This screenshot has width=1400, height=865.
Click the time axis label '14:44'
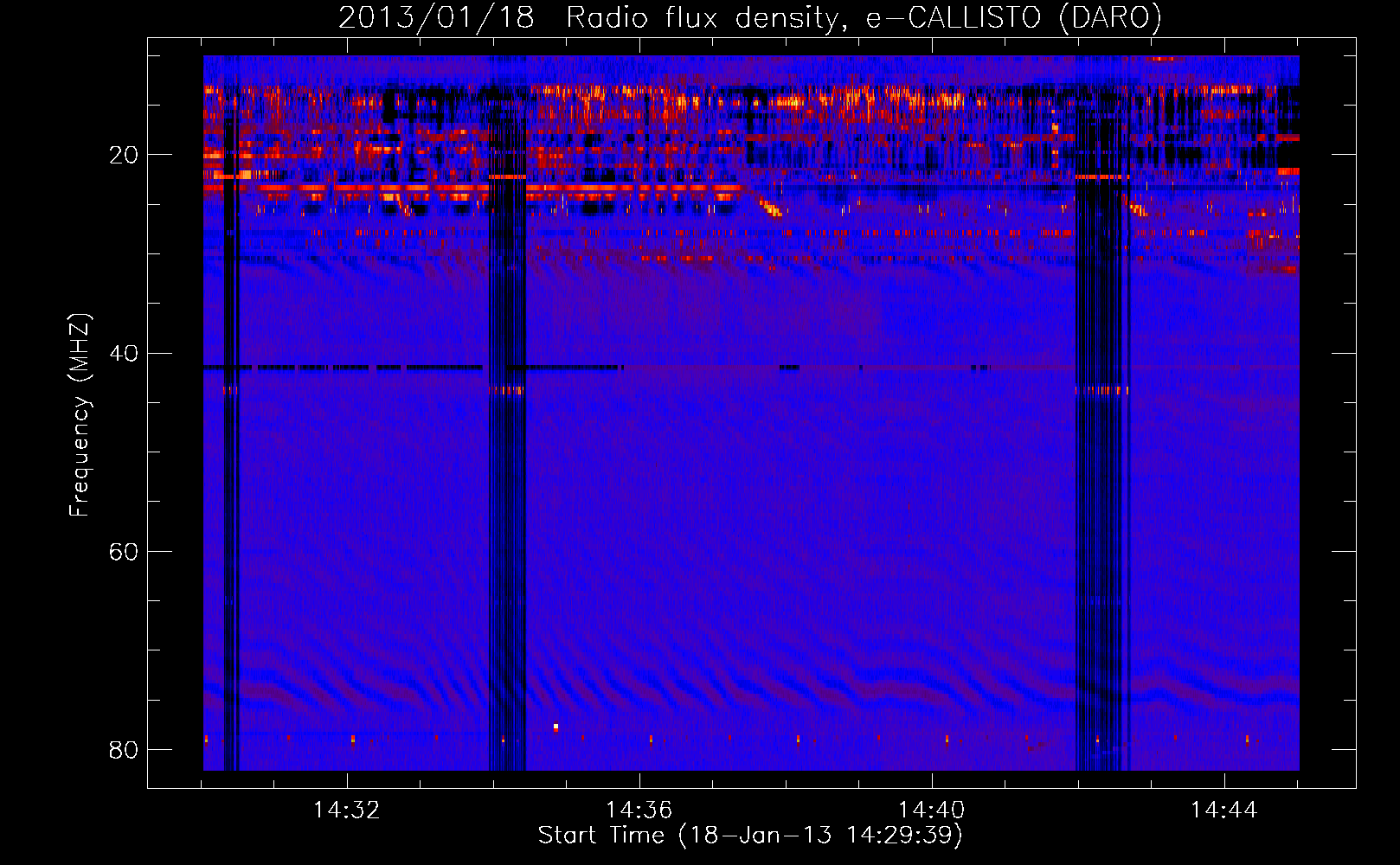pyautogui.click(x=1224, y=810)
